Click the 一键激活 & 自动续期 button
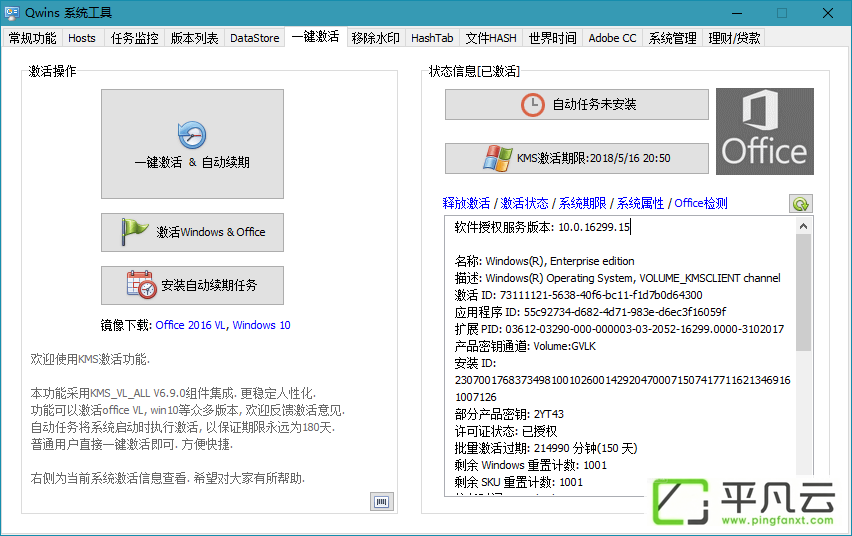 coord(192,144)
